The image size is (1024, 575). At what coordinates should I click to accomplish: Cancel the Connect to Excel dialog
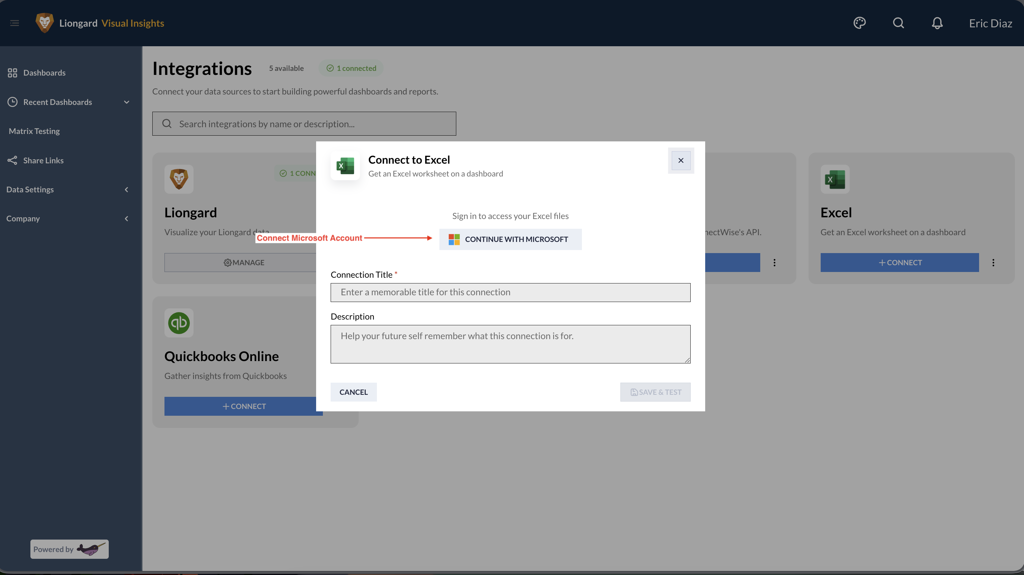[x=353, y=392]
